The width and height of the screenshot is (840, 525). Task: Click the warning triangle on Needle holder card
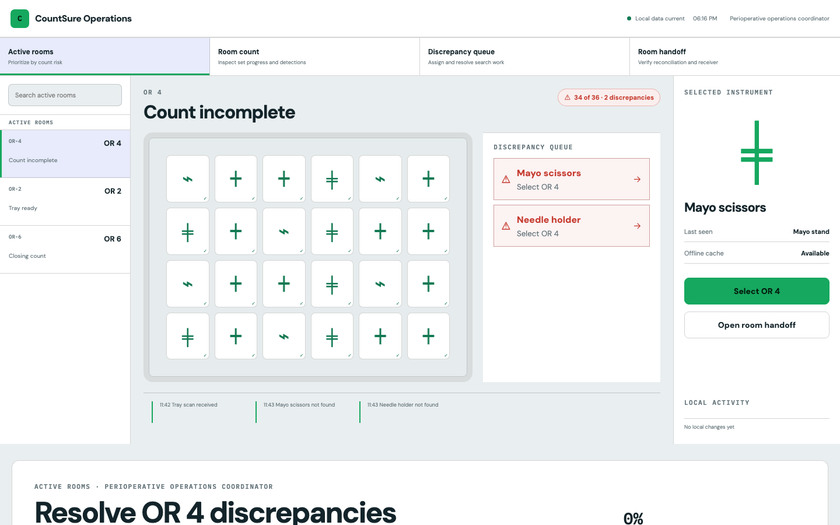tap(506, 226)
